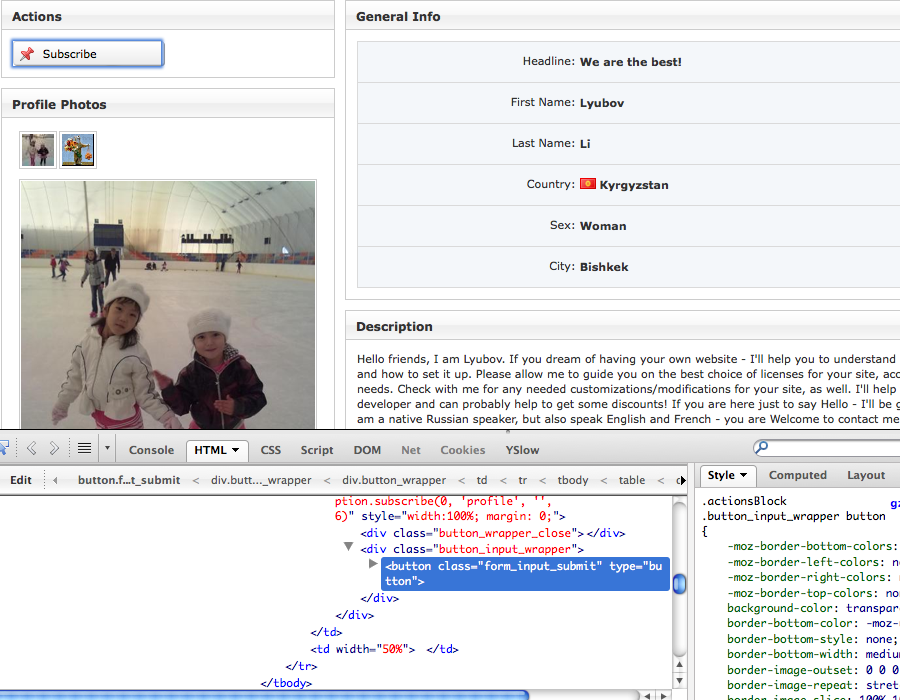Click the magnifier icon in Firebug search

(762, 448)
